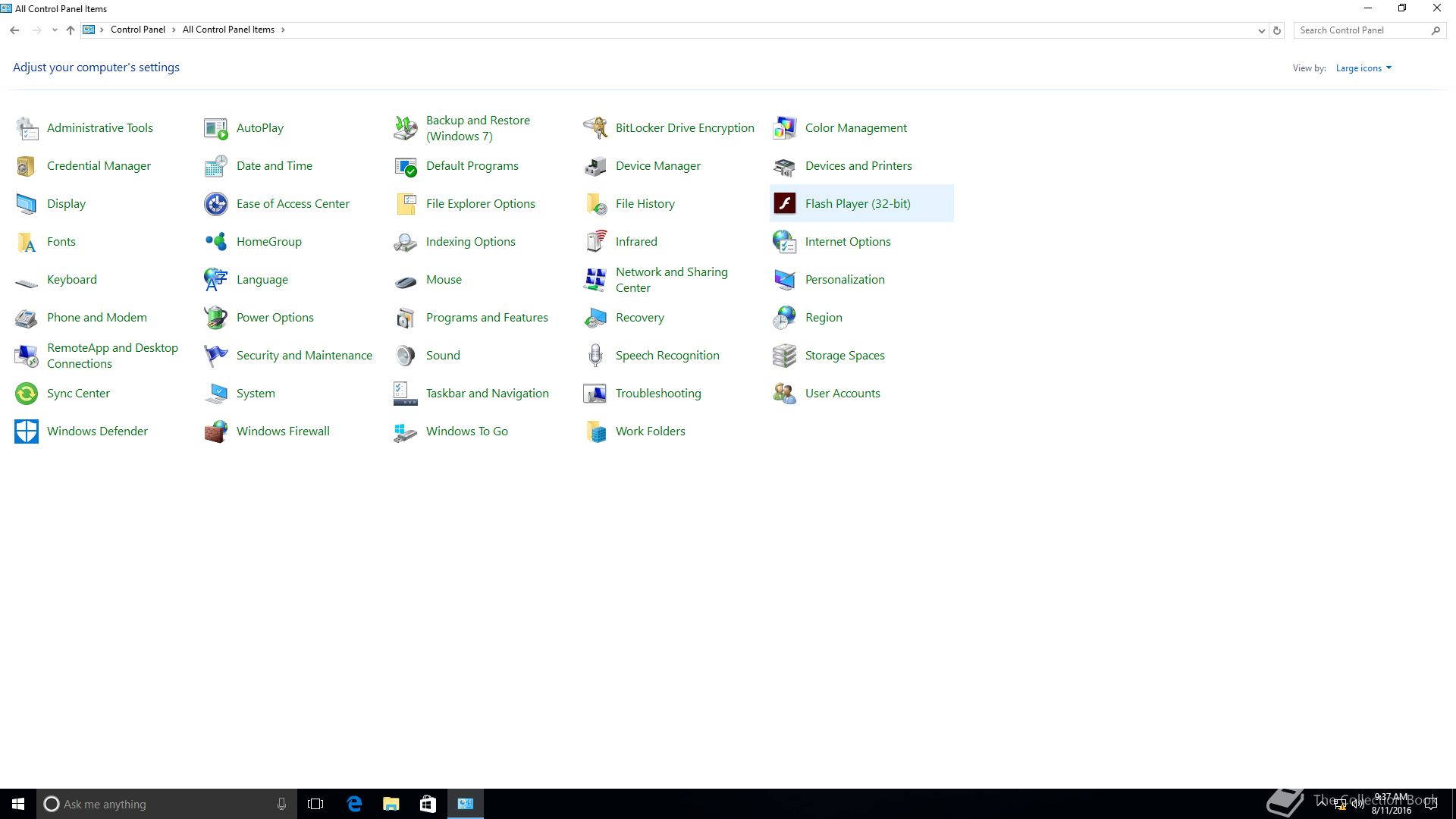The image size is (1456, 819).
Task: Open the System link
Action: 256,394
